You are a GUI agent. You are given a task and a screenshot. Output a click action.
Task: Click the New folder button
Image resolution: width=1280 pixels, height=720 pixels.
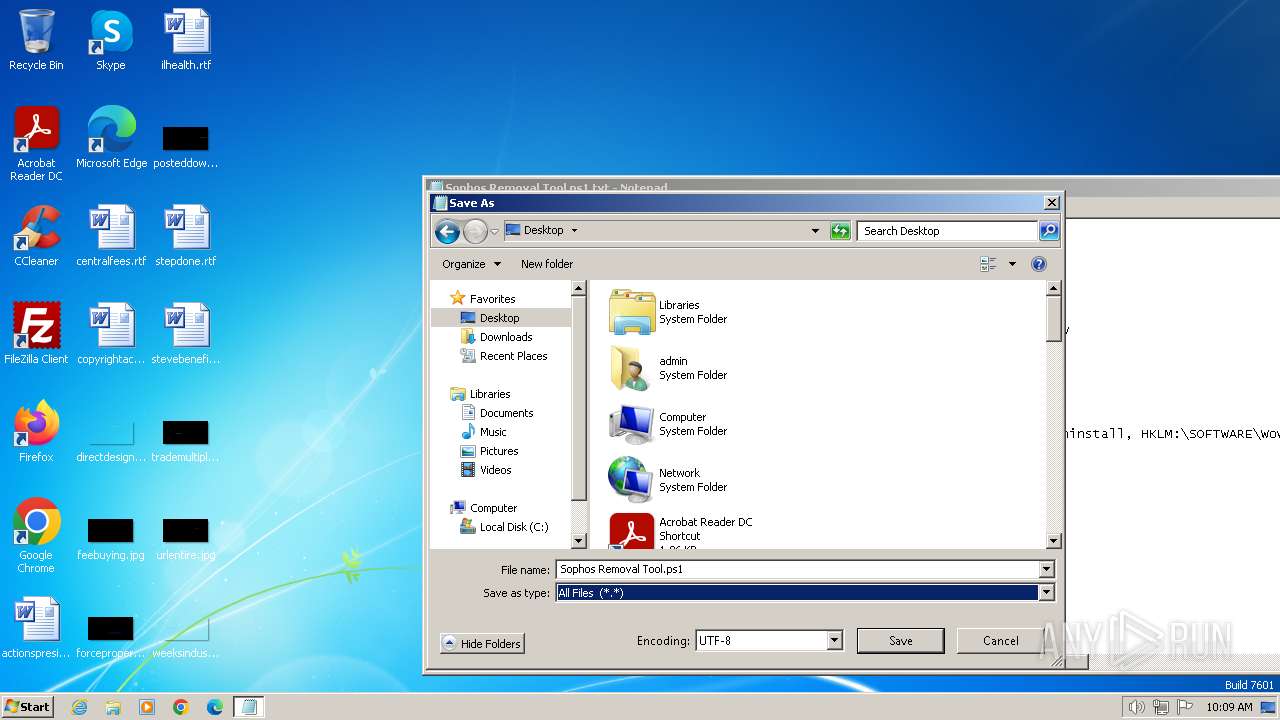point(547,264)
